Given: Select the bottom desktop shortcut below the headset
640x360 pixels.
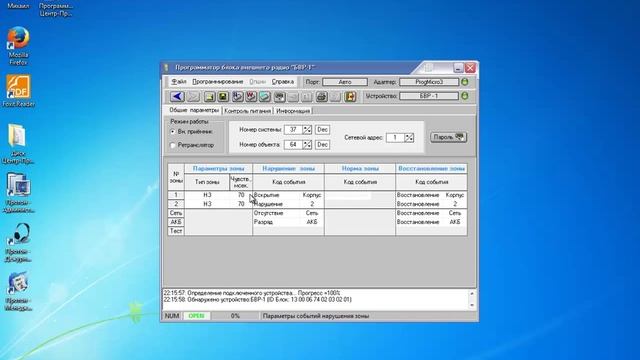Looking at the screenshot, I should (x=18, y=291).
